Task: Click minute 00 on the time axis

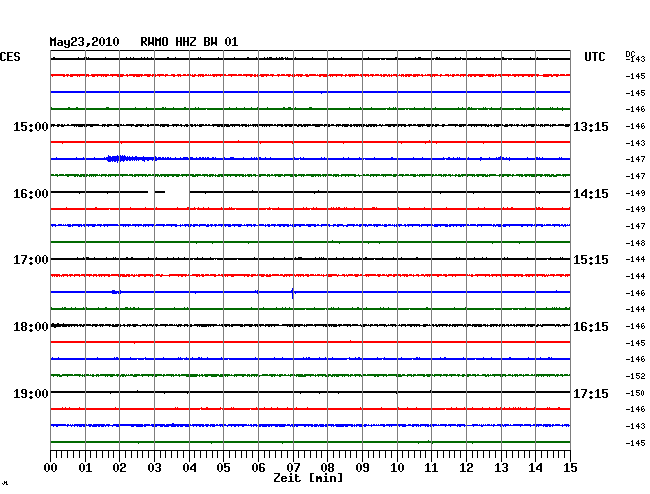Action: [x=51, y=468]
